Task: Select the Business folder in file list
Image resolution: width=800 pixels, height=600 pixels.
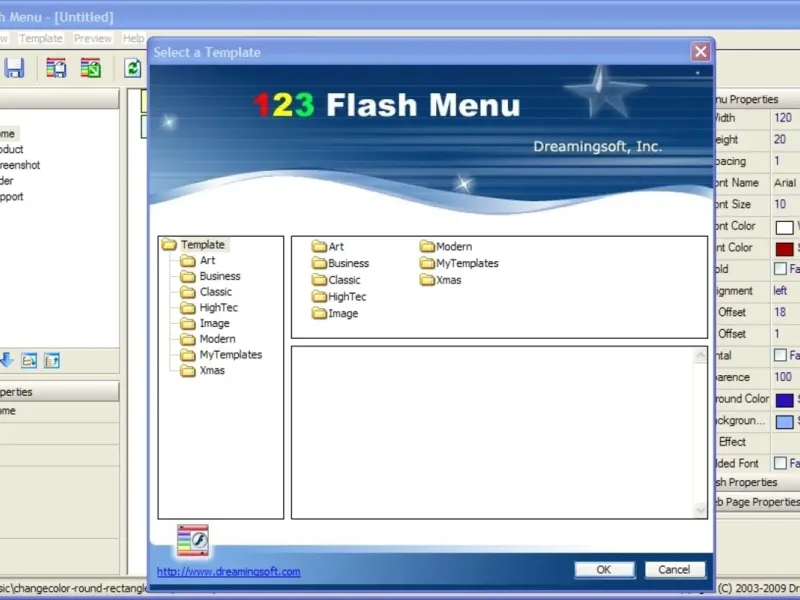Action: coord(341,263)
